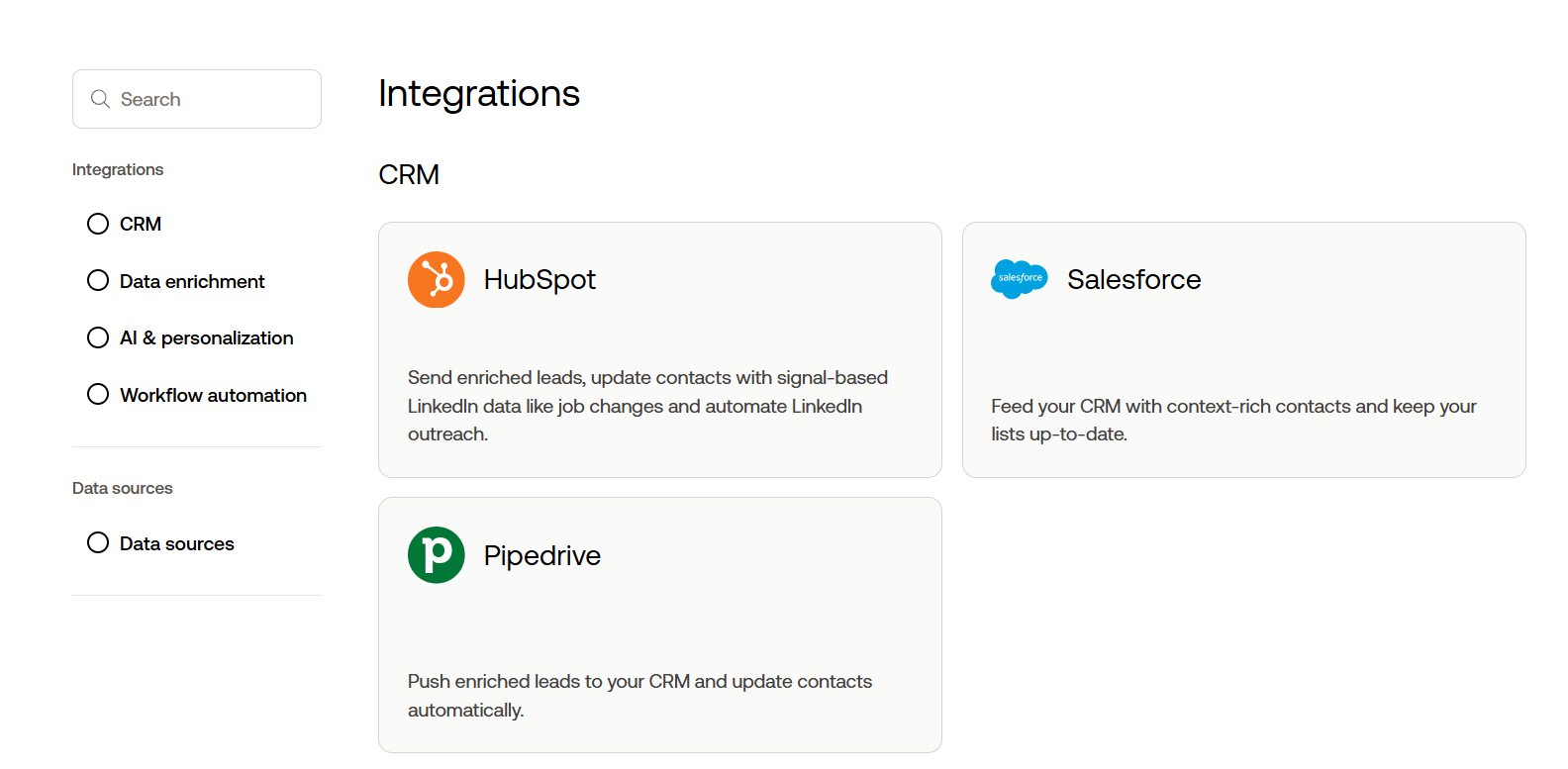
Task: Open the HubSpot integration title
Action: [539, 280]
